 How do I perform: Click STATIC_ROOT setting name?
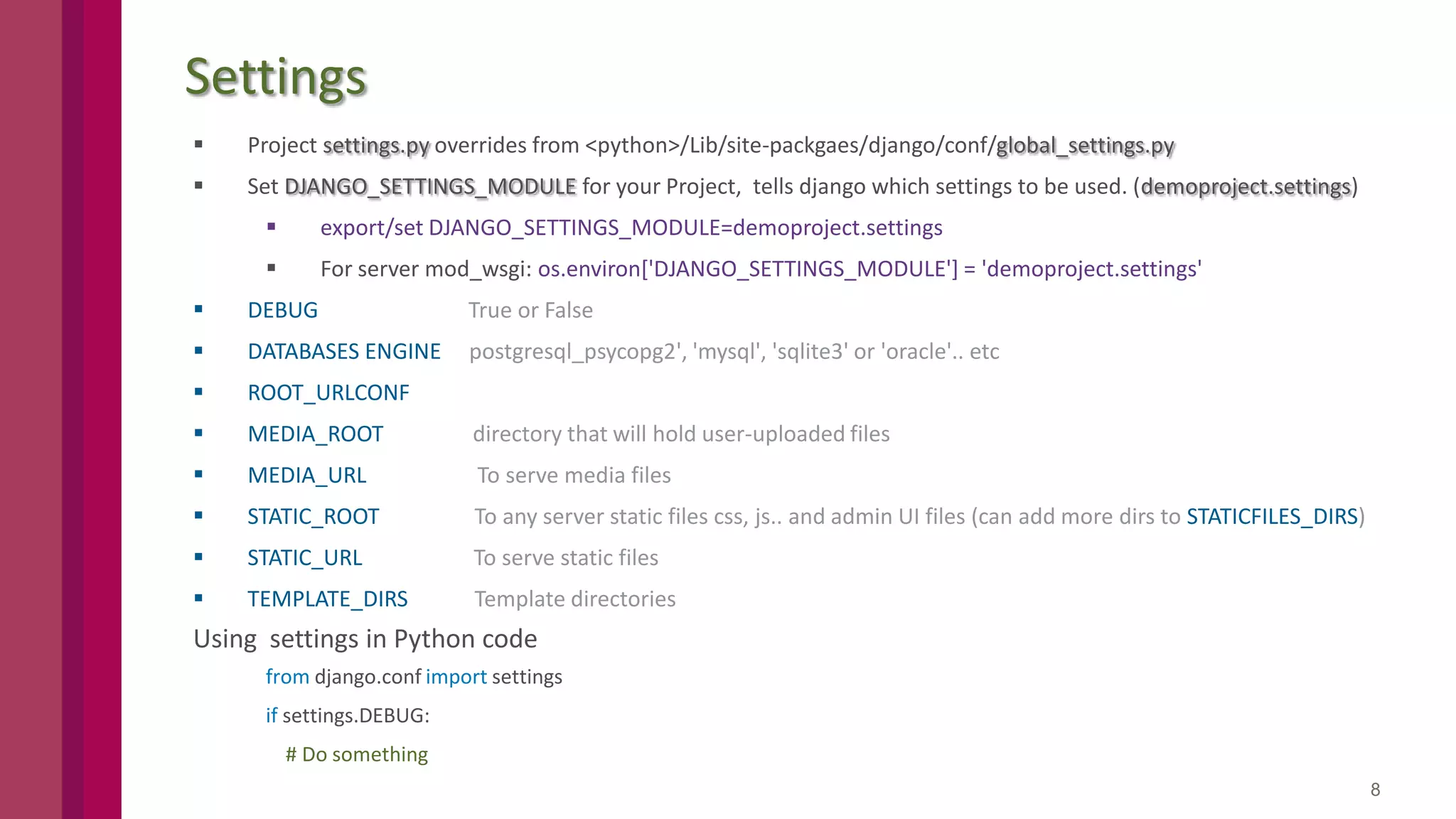point(314,516)
